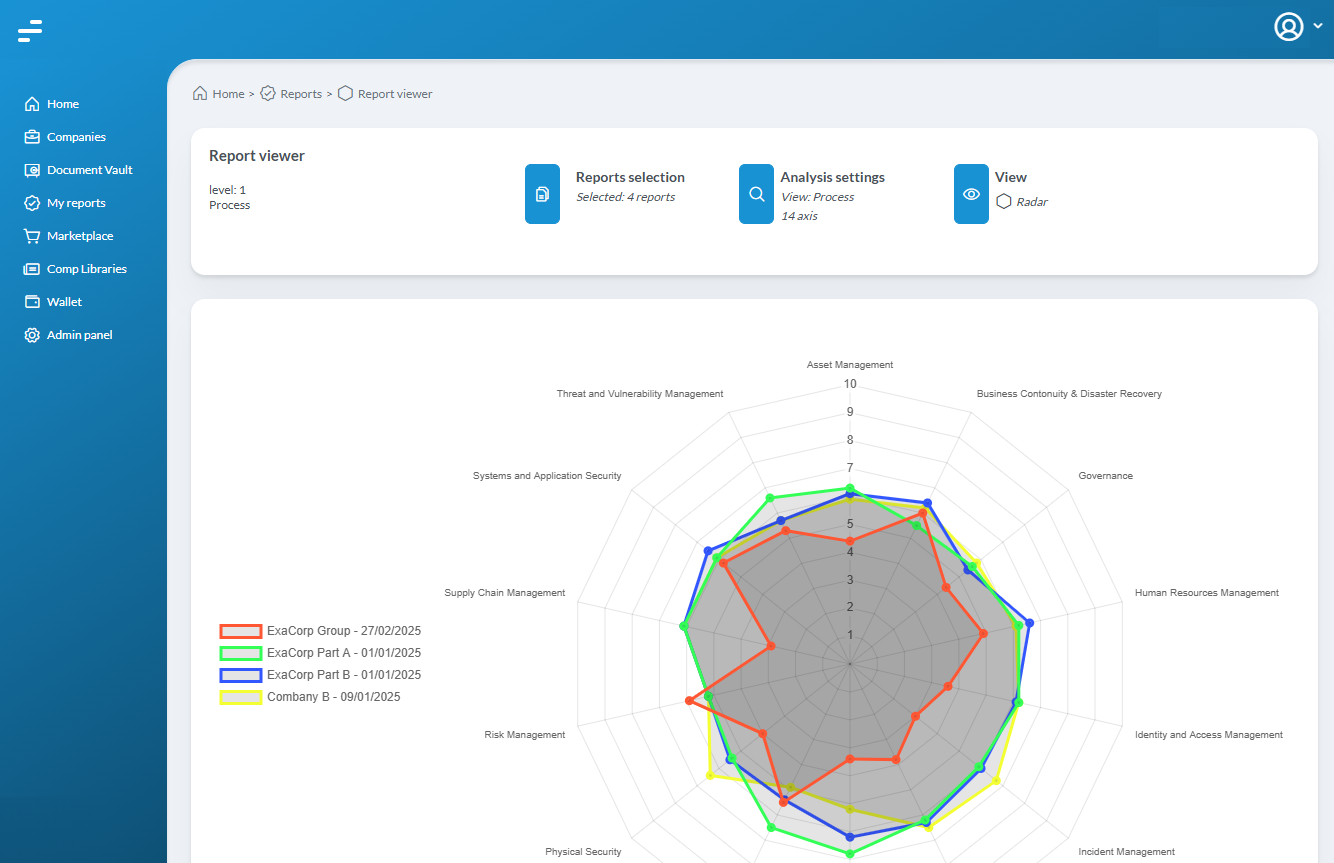Go to Comp Libraries menu item
Viewport: 1334px width, 863px height.
coord(86,269)
